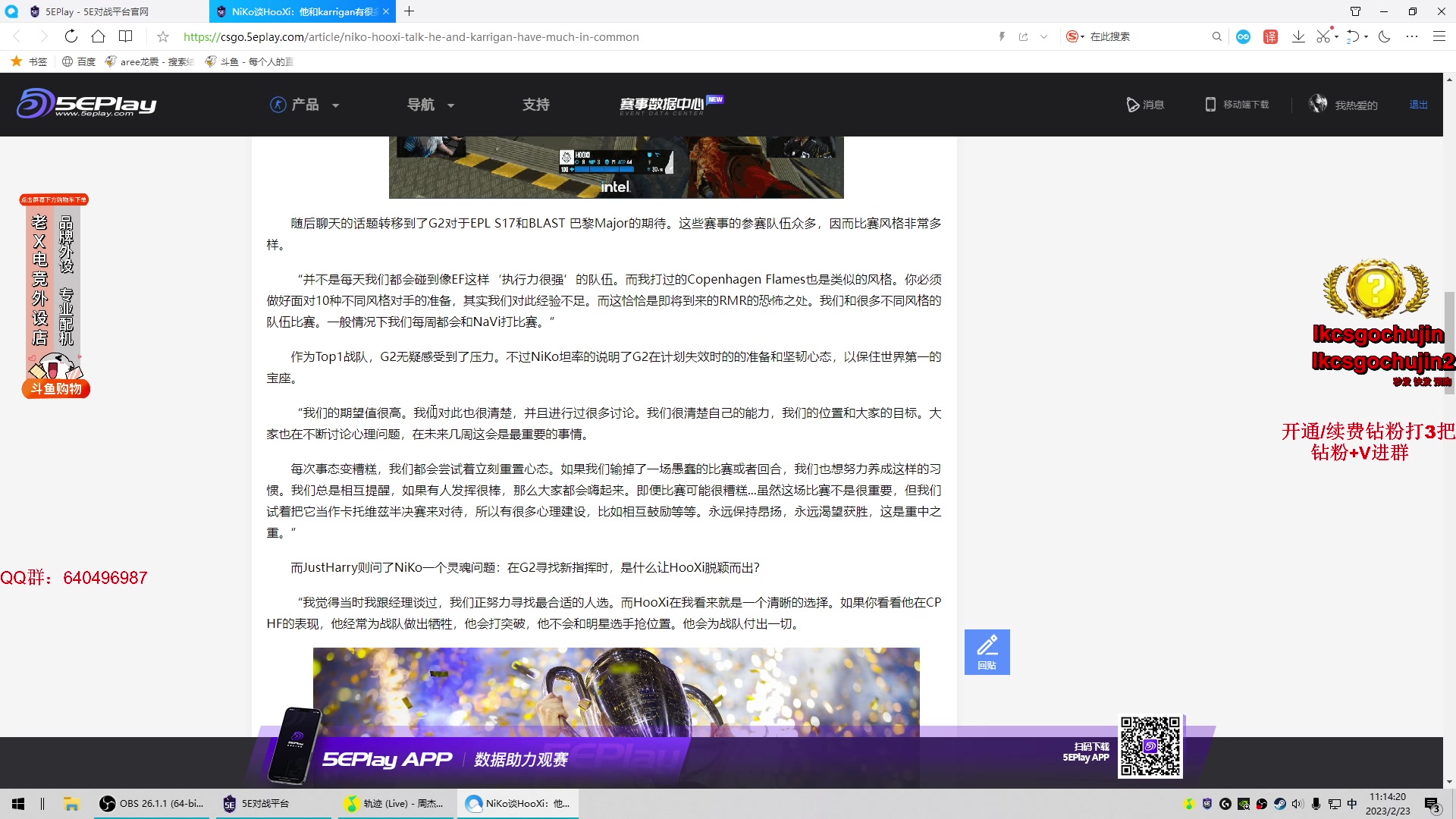1456x819 pixels.
Task: Click the microphone tray icon
Action: [x=1316, y=804]
